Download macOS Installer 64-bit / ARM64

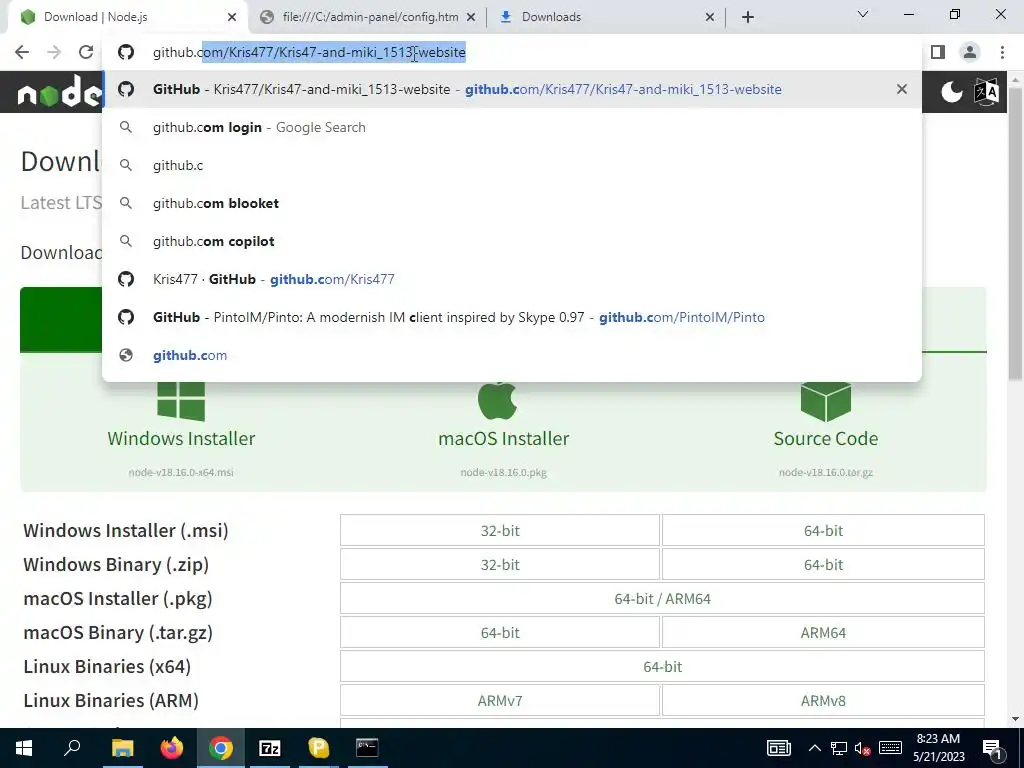pyautogui.click(x=662, y=598)
